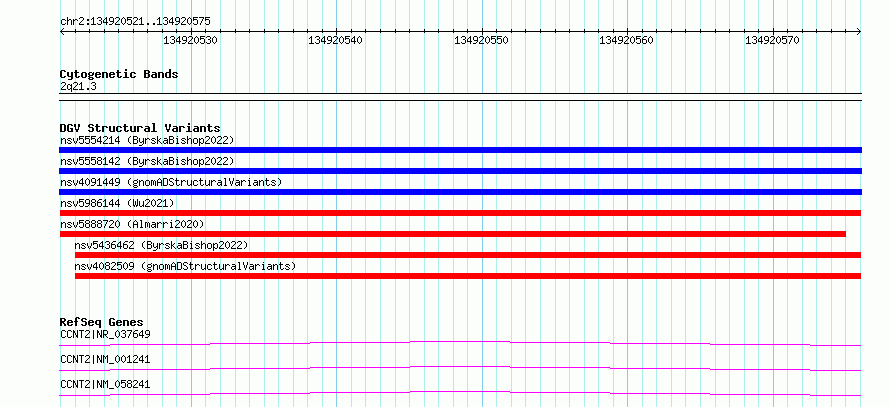
Task: Select the RefSeq Genes track title
Action: (102, 322)
